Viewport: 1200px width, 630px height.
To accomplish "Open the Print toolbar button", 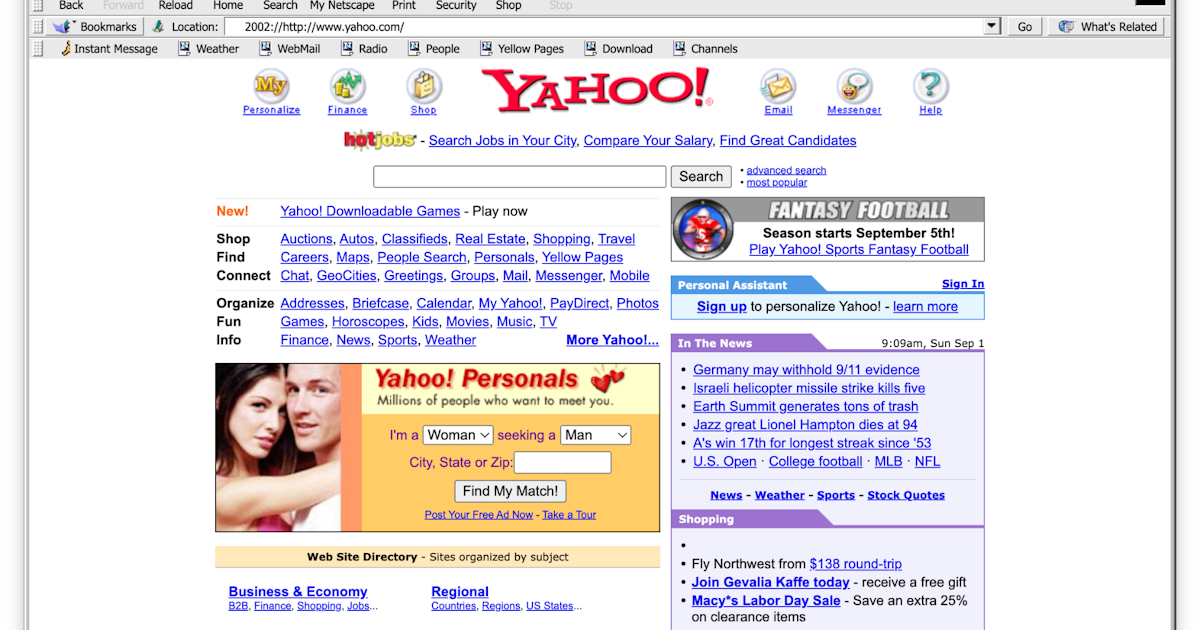I will [404, 5].
